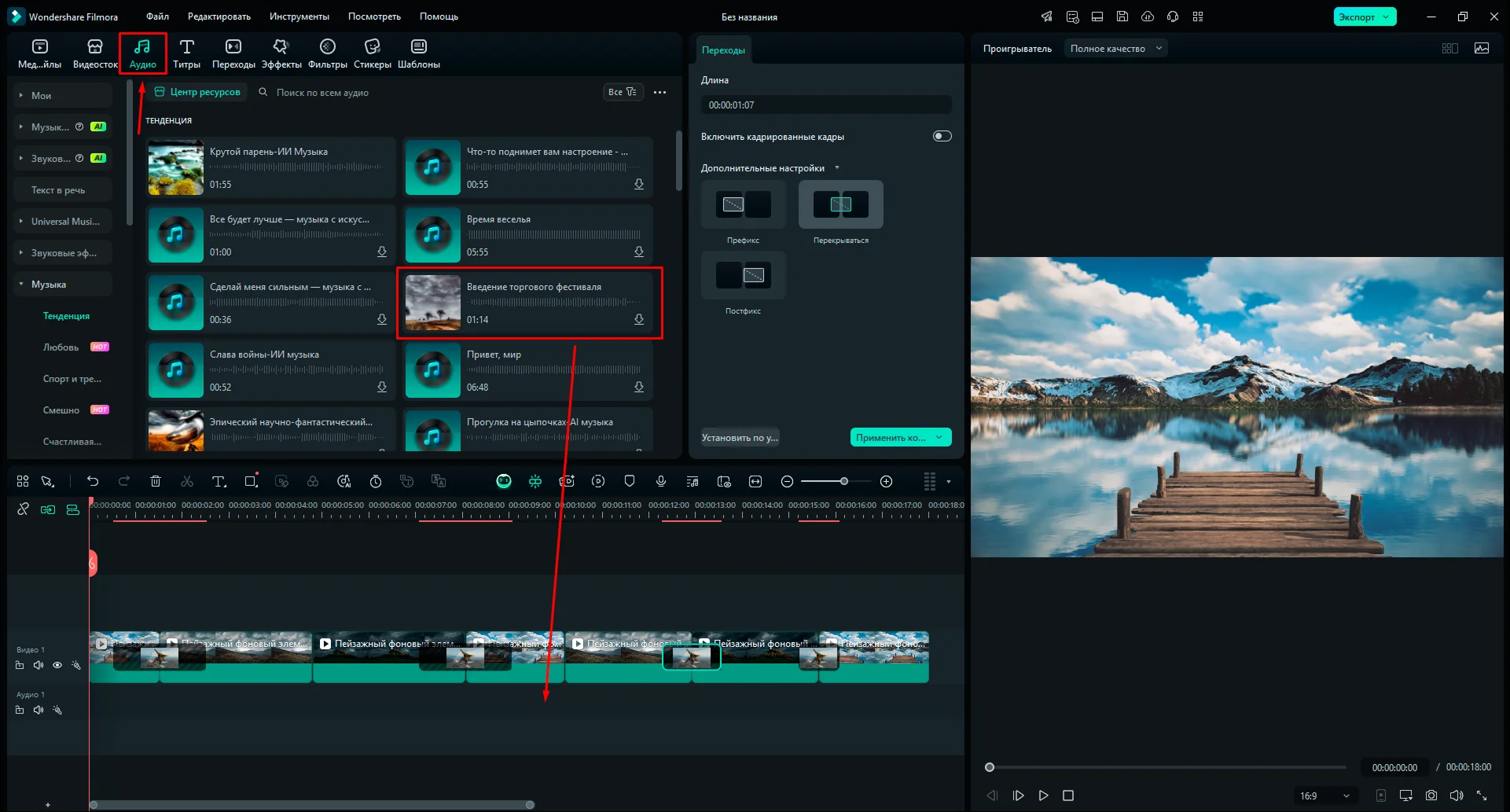Viewport: 1510px width, 812px height.
Task: Open the 'Инструменты' menu
Action: 299,17
